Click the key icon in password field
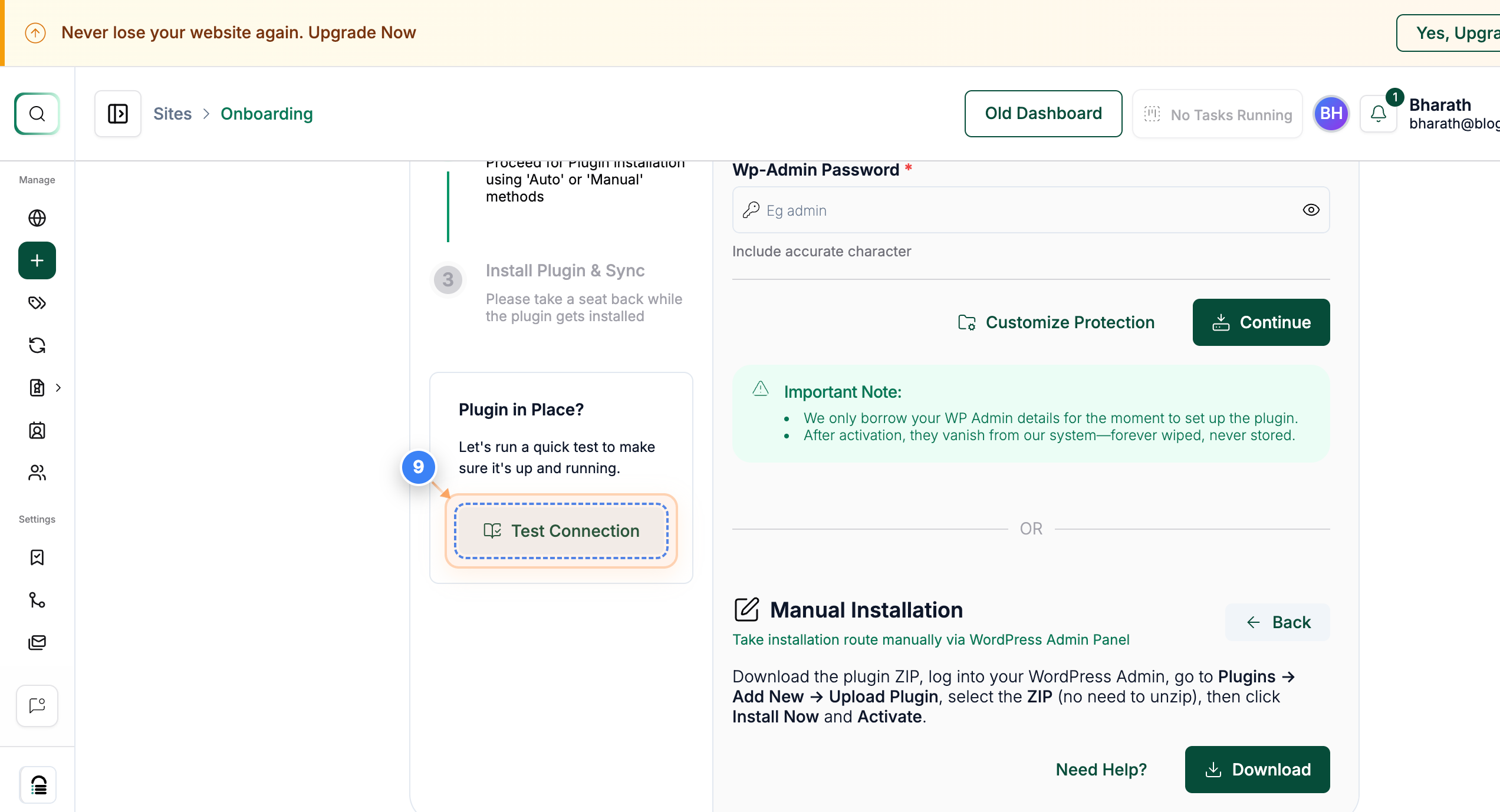Screen dimensions: 1500x812 751,210
